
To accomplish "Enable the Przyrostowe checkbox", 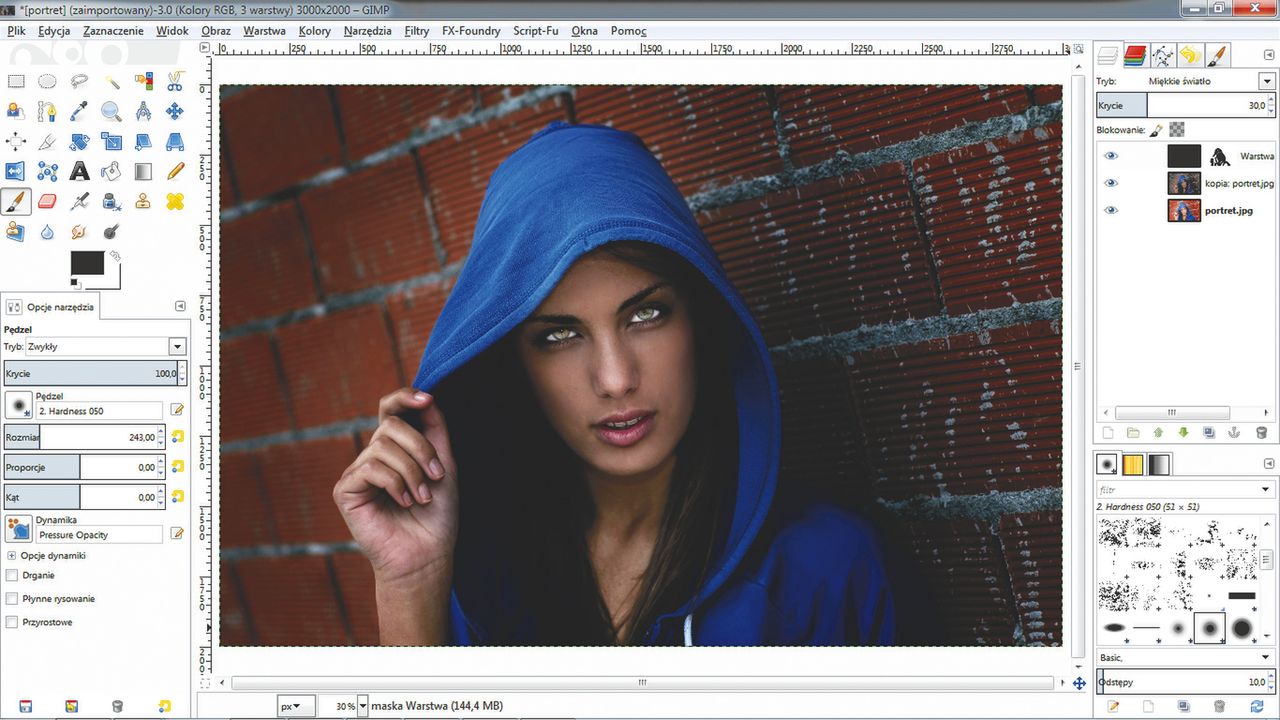I will (x=12, y=622).
